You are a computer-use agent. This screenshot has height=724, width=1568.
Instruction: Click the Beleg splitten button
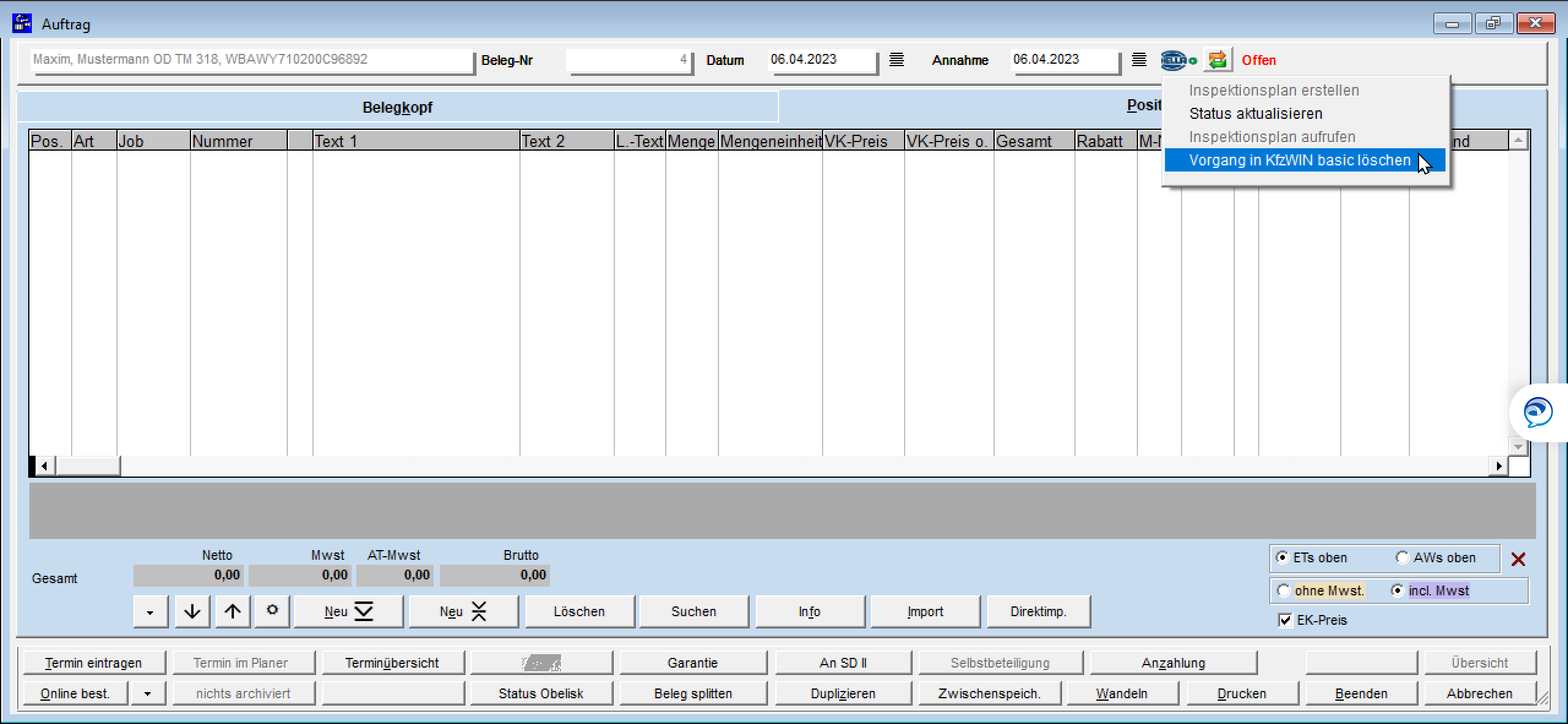tap(693, 693)
